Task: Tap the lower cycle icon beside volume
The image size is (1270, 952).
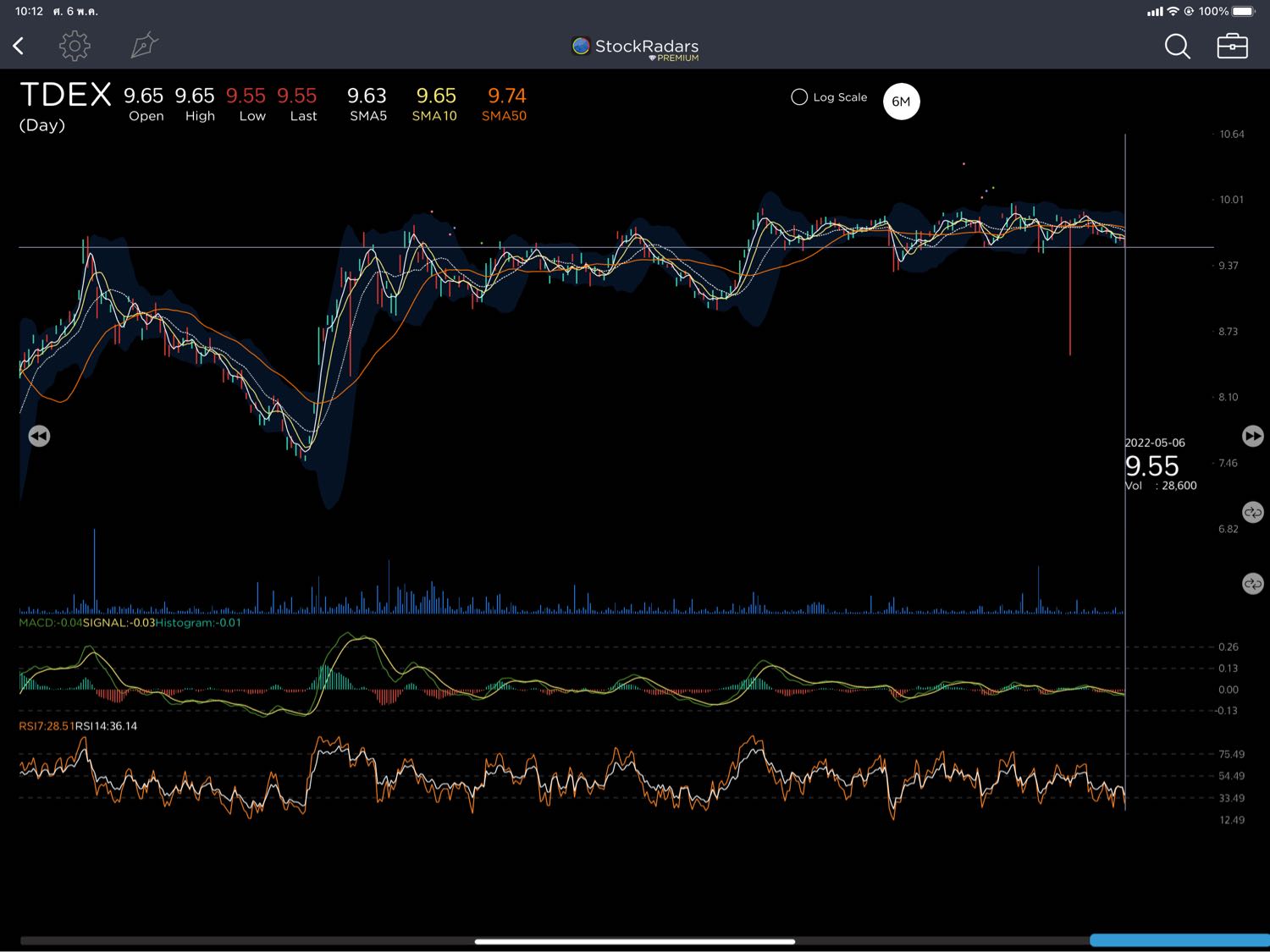Action: 1252,584
